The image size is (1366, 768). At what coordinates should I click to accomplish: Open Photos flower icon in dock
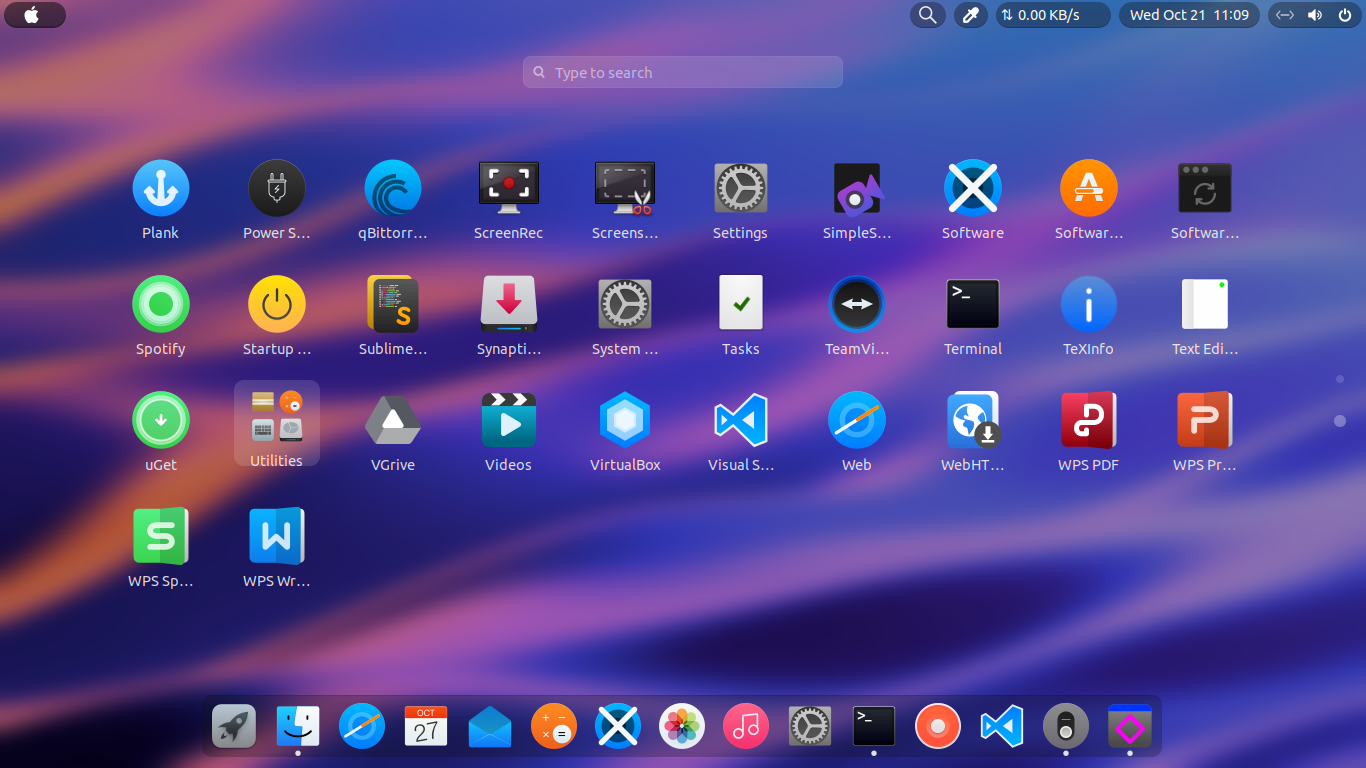click(x=682, y=726)
